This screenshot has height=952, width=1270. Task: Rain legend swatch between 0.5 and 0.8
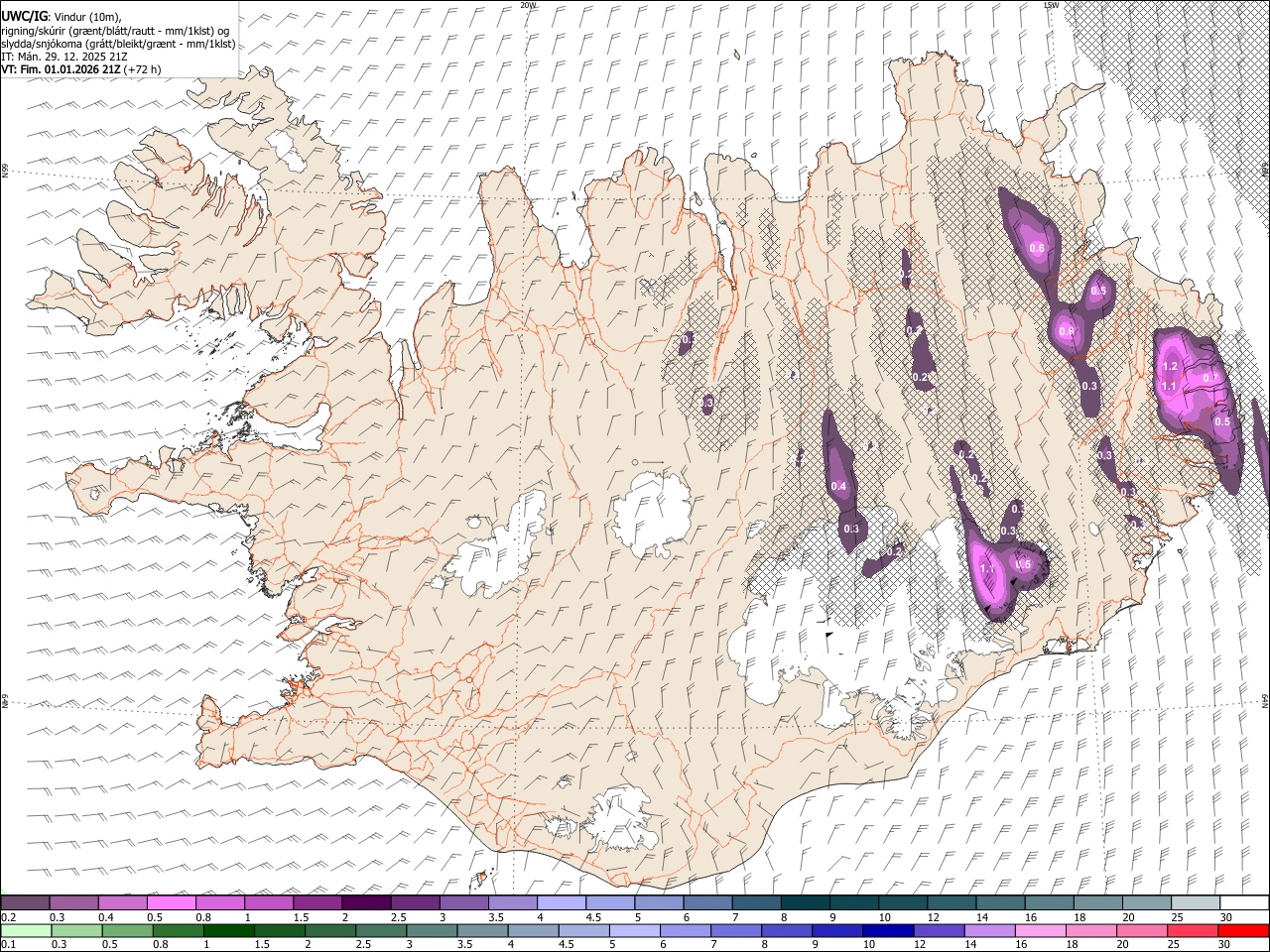click(x=128, y=930)
